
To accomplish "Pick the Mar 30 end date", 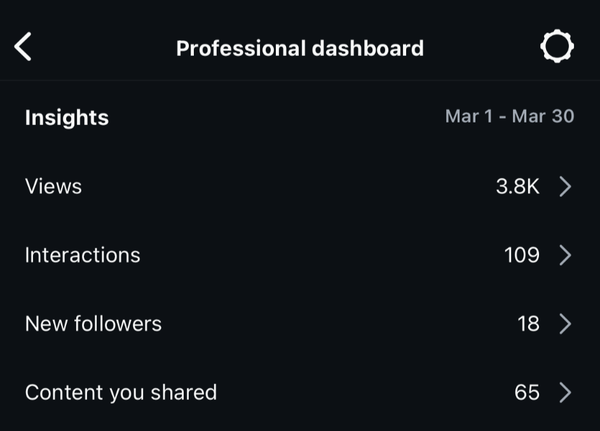I will (543, 116).
